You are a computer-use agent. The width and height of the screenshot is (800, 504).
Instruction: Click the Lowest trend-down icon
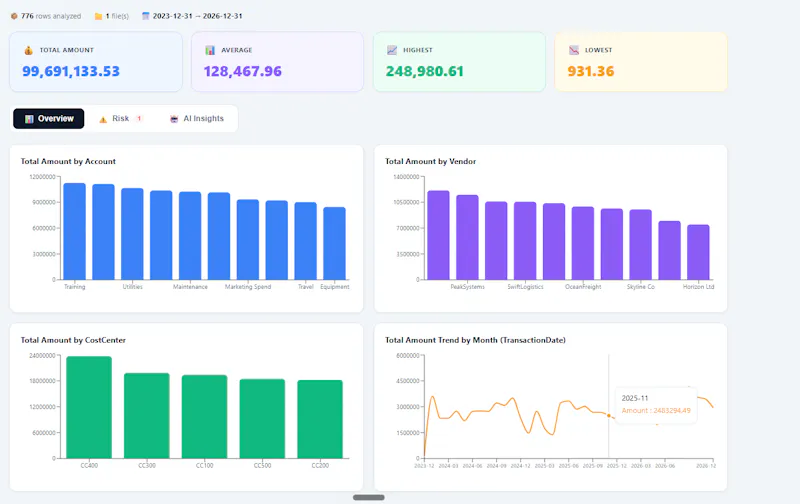(x=574, y=50)
